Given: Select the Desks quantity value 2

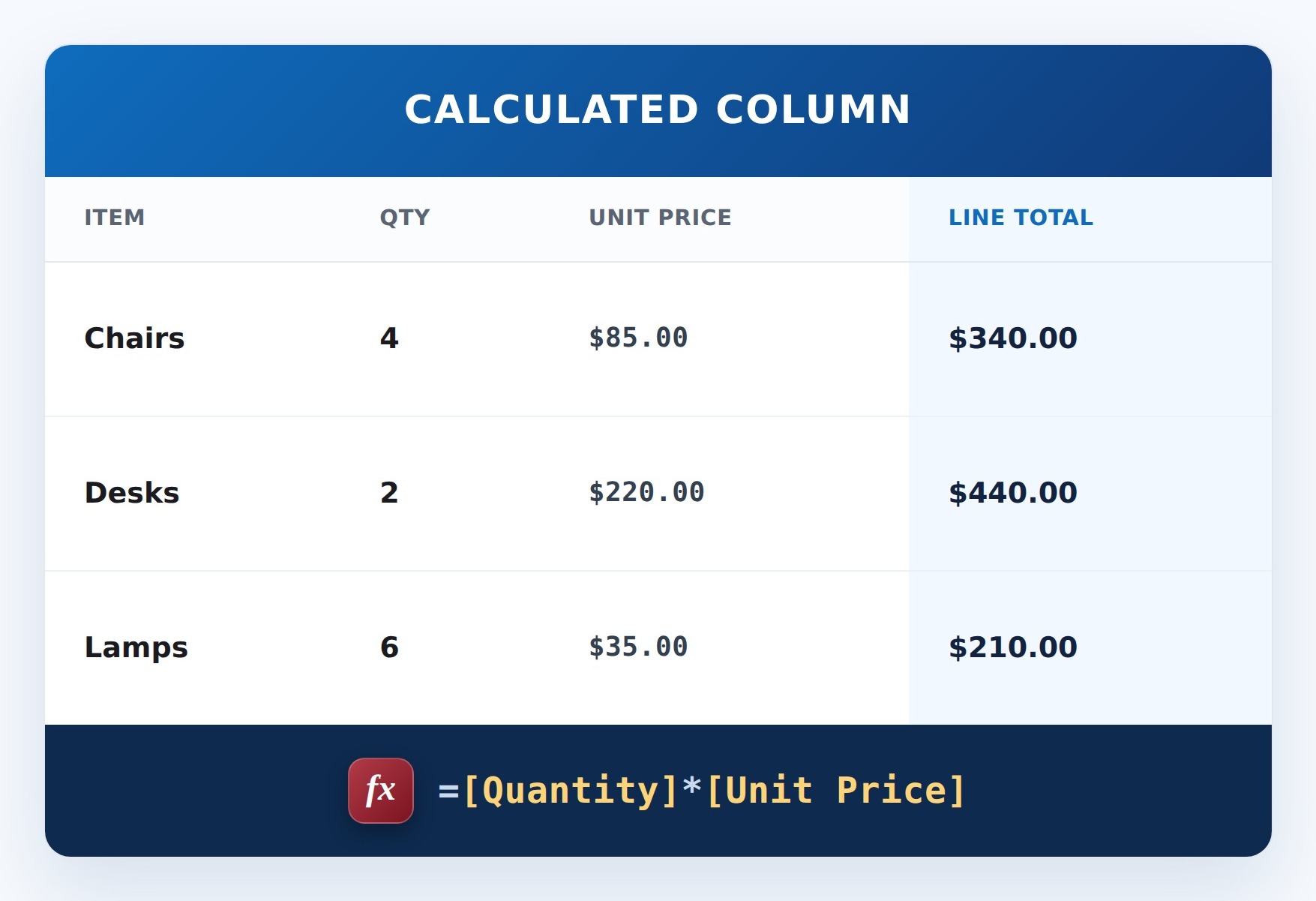Looking at the screenshot, I should 389,493.
